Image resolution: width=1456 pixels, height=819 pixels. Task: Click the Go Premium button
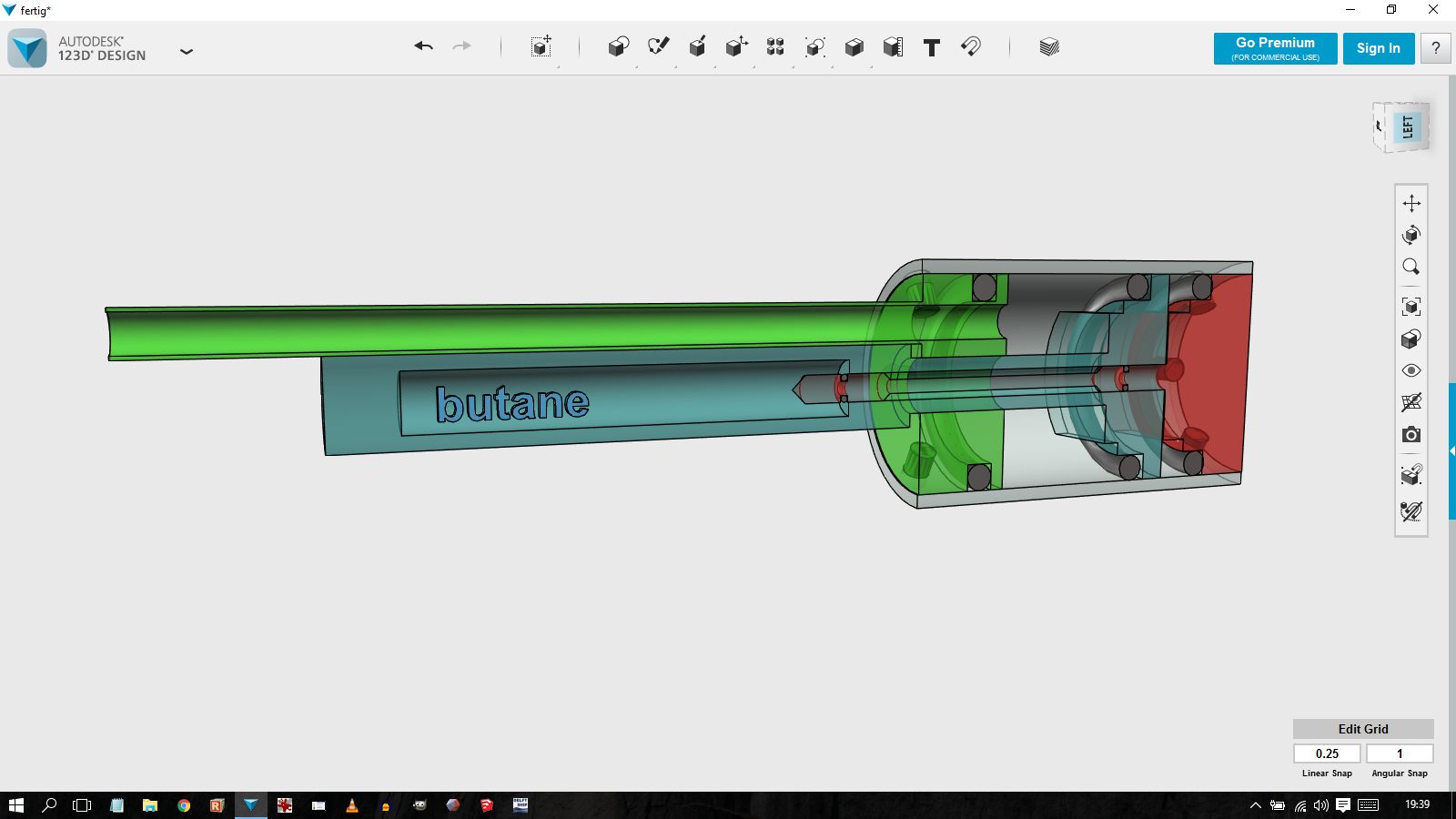tap(1274, 48)
